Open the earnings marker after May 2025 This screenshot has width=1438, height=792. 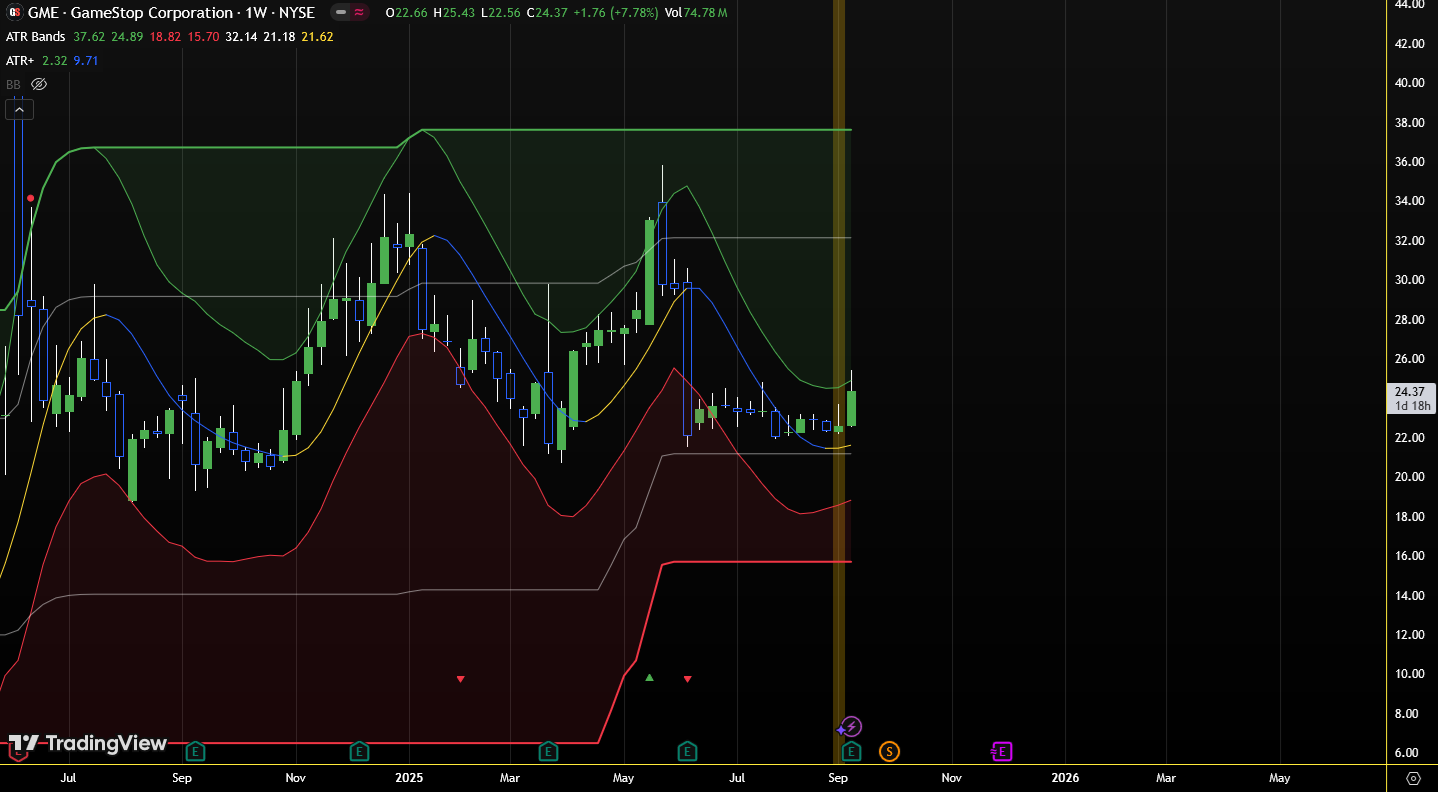point(687,750)
